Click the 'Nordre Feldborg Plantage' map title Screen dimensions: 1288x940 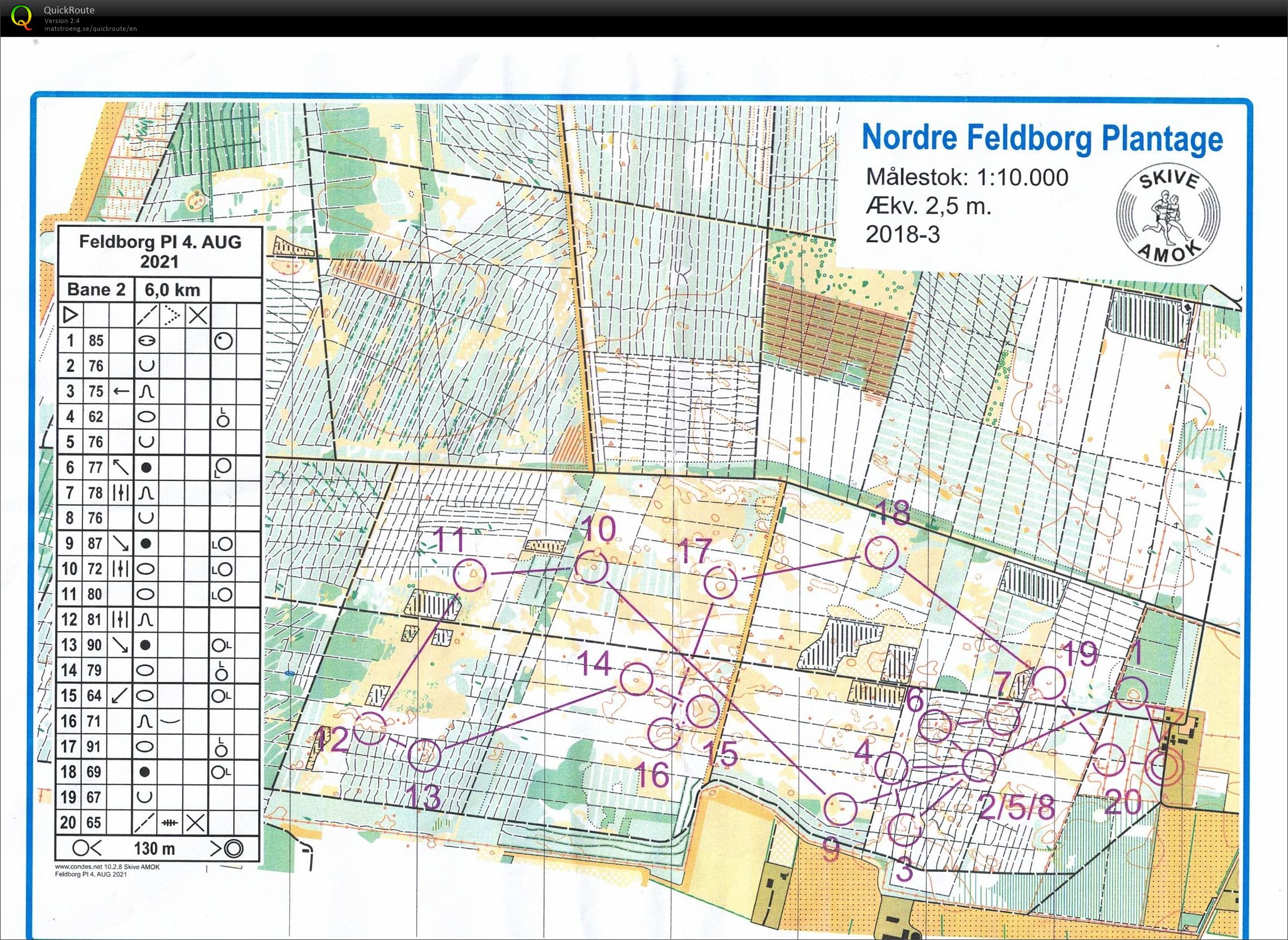tap(1042, 138)
